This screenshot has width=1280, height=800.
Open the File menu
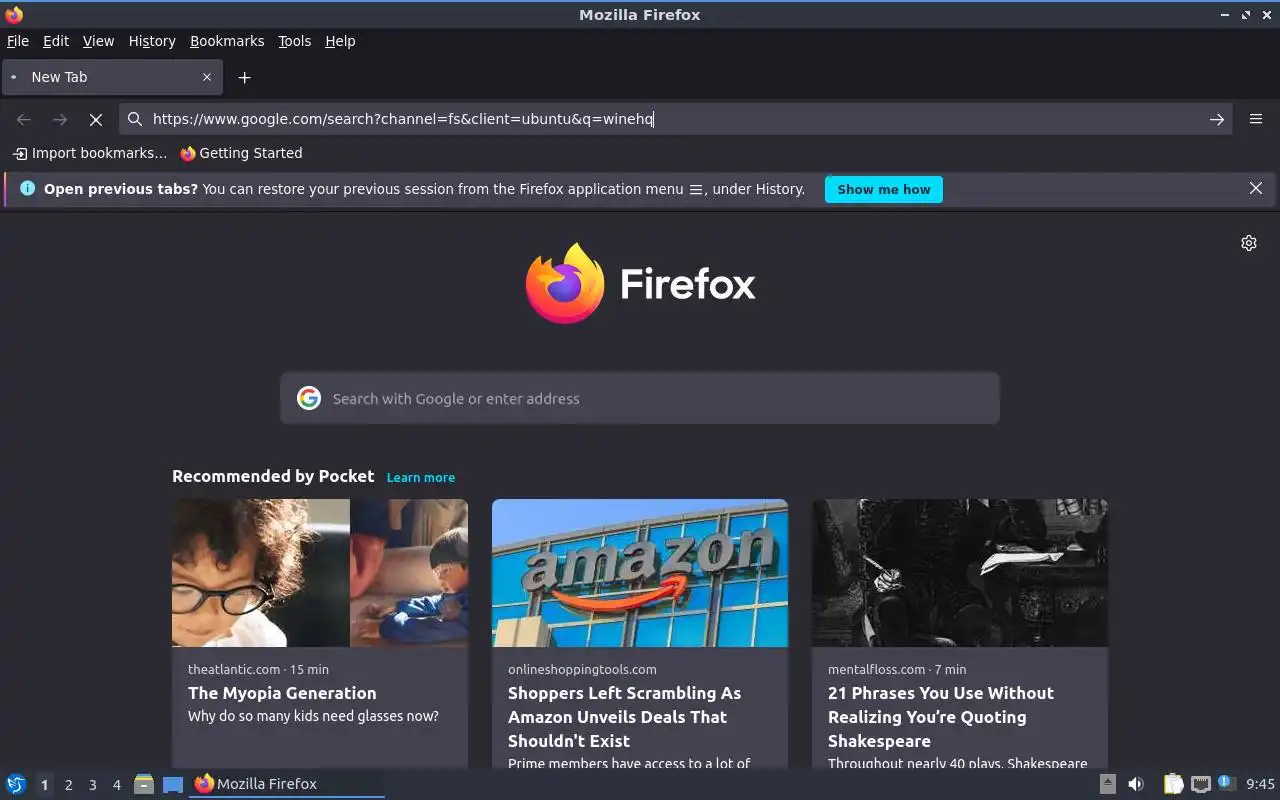pos(18,41)
